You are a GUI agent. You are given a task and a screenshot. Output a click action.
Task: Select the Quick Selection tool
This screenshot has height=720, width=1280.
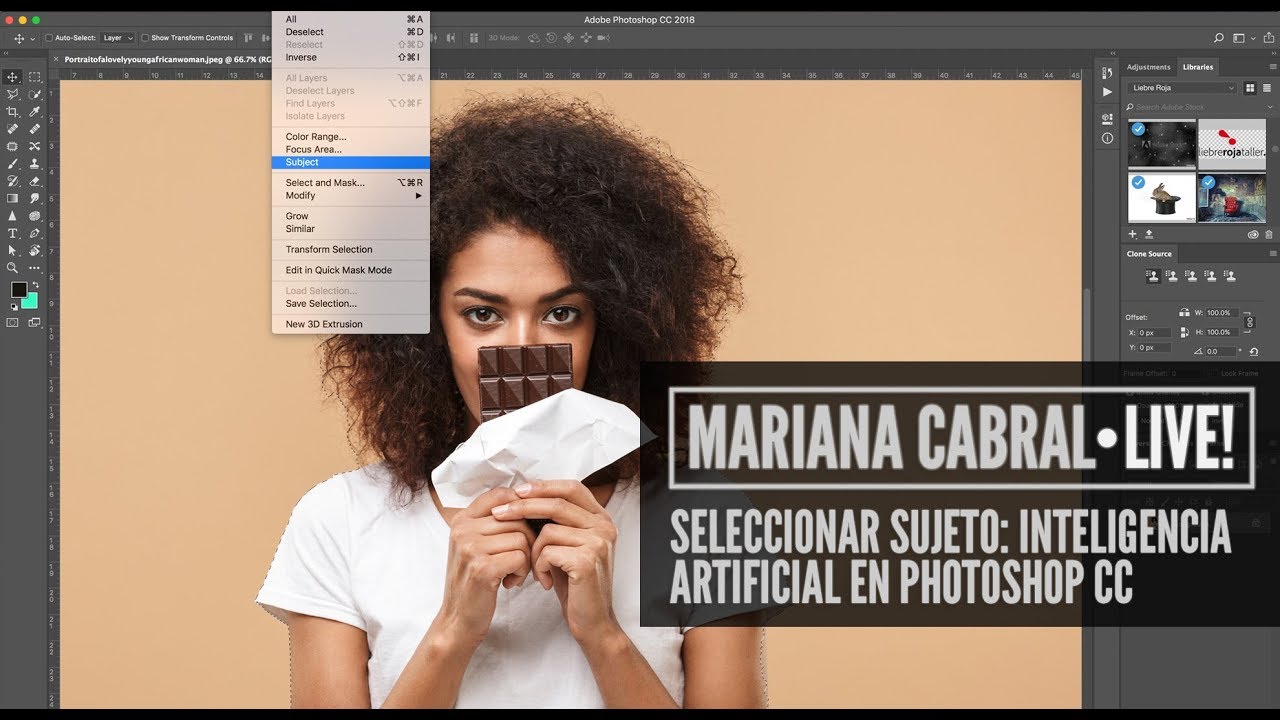click(34, 95)
